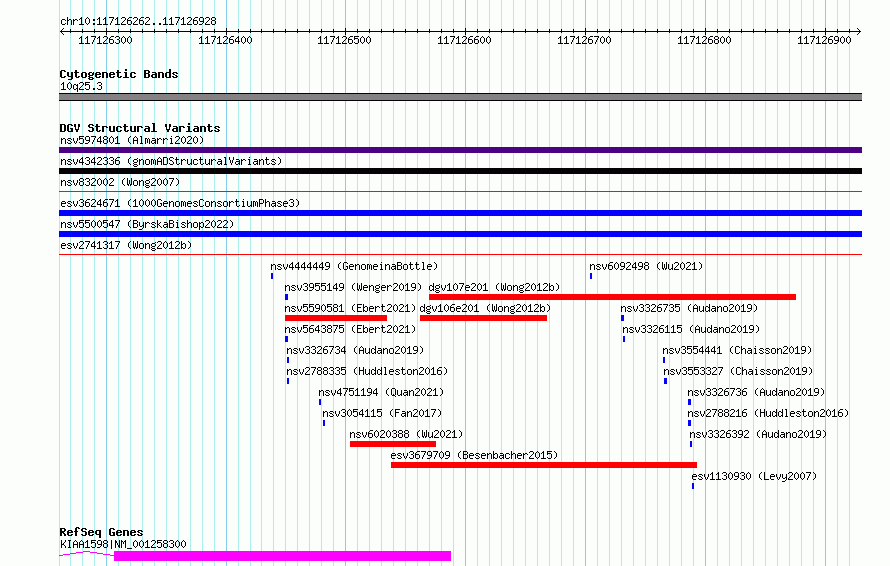Click the nsv5590581 (Ebert2021) label

[350, 308]
